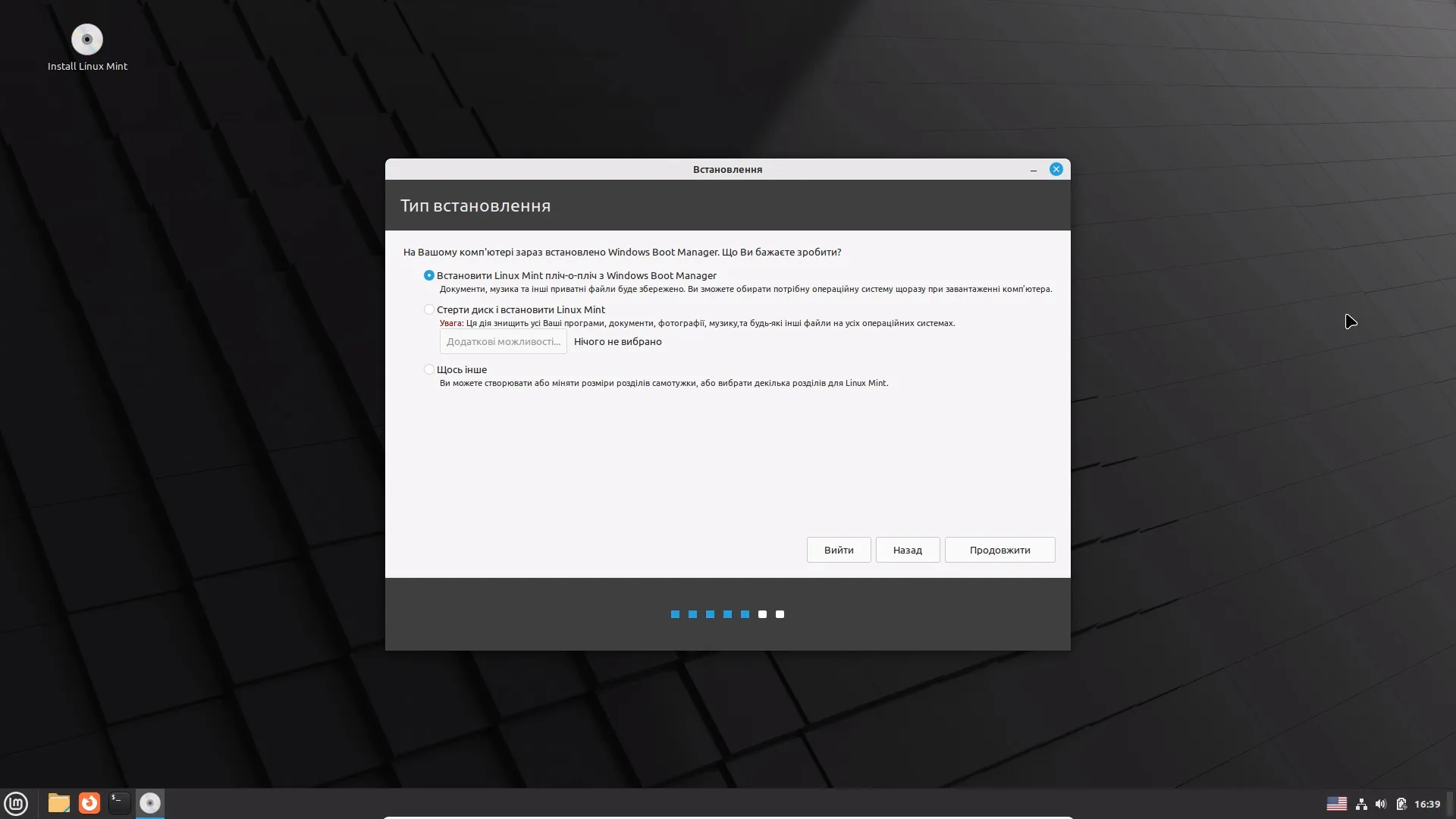The image size is (1456, 819).
Task: Click the Додаткові можливості button
Action: [x=504, y=341]
